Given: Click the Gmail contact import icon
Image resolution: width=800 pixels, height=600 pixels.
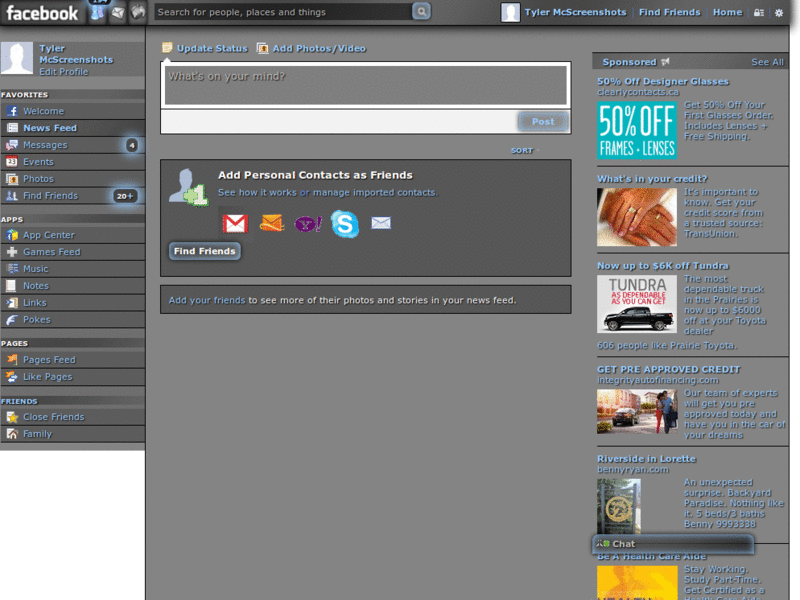Looking at the screenshot, I should [235, 223].
